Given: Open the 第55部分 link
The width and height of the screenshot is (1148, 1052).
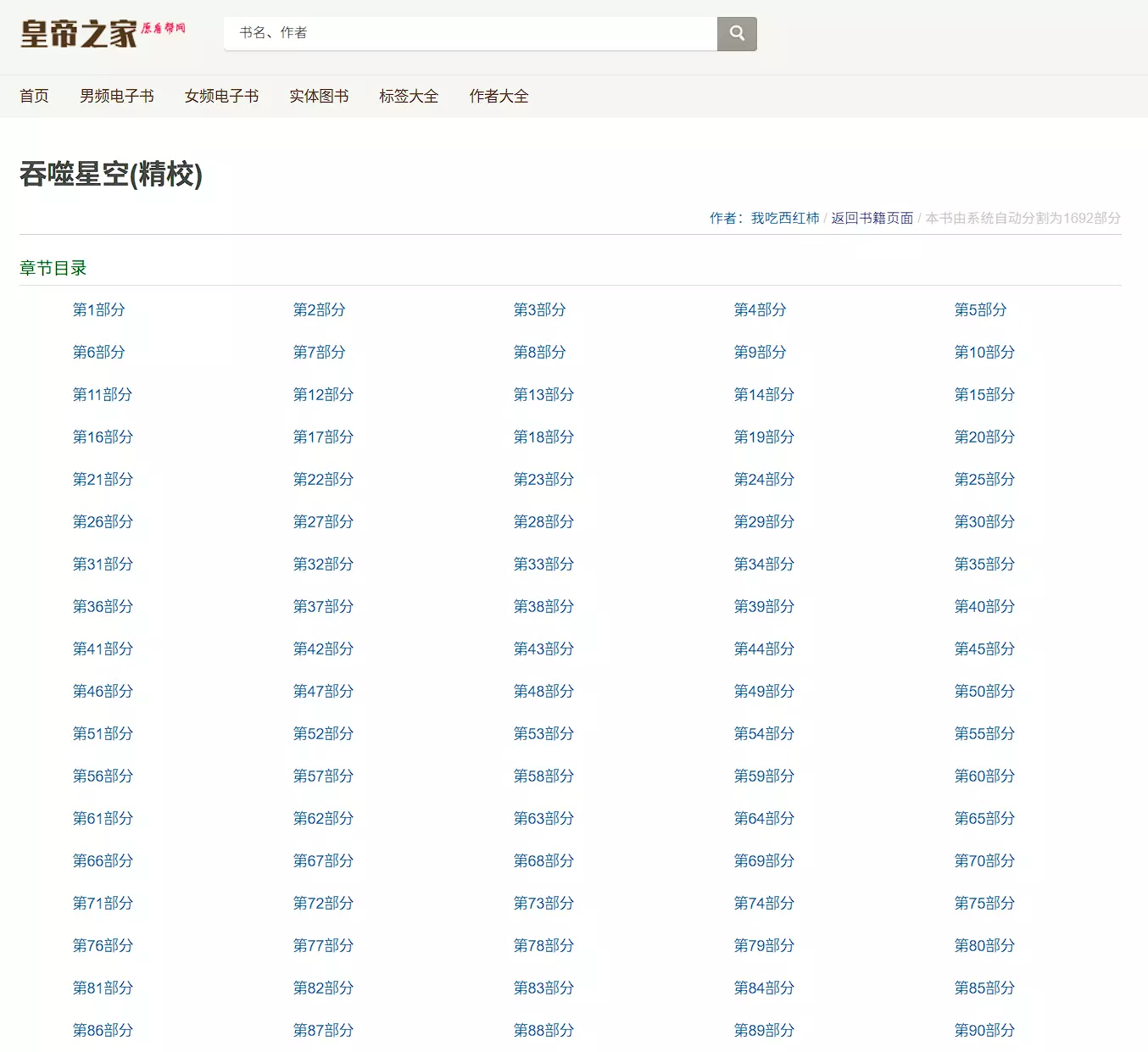Looking at the screenshot, I should [984, 734].
